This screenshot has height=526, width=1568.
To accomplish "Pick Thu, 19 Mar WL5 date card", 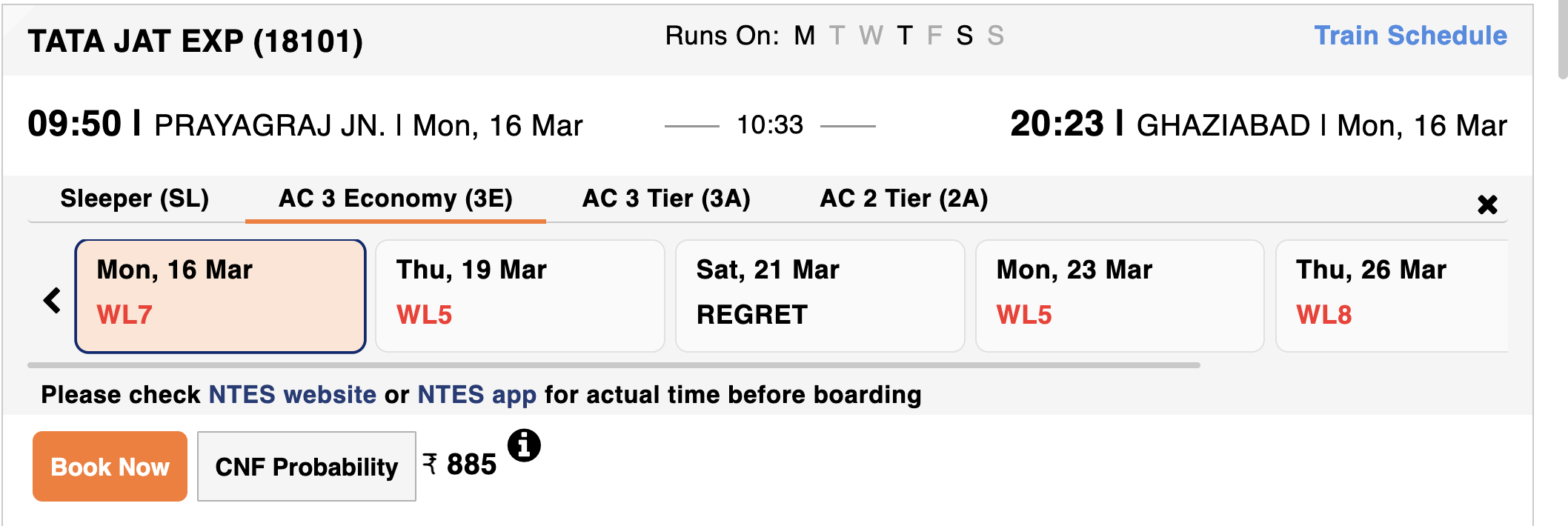I will pos(519,296).
